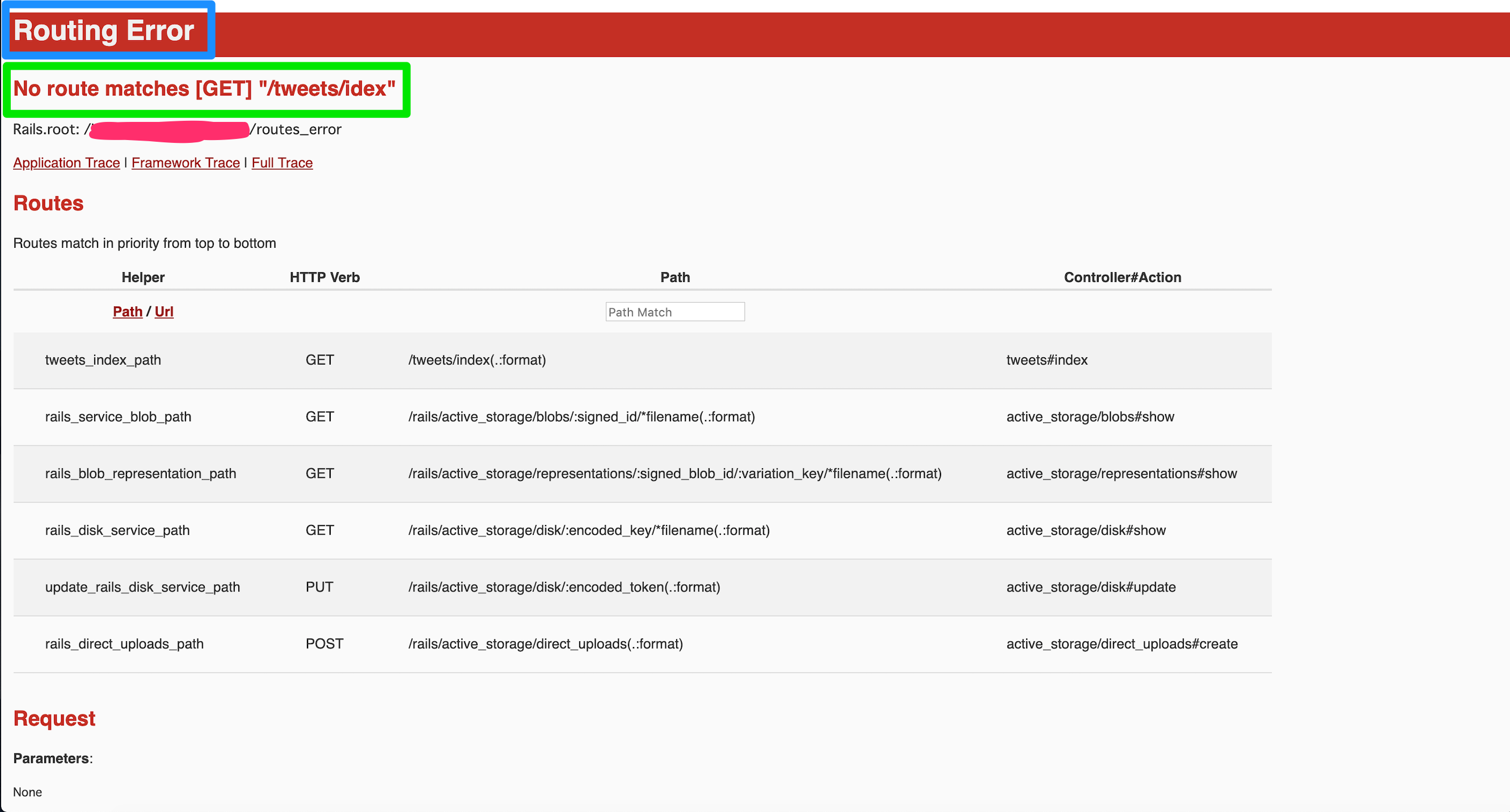1510x812 pixels.
Task: Click the No route matches error message
Action: 205,89
